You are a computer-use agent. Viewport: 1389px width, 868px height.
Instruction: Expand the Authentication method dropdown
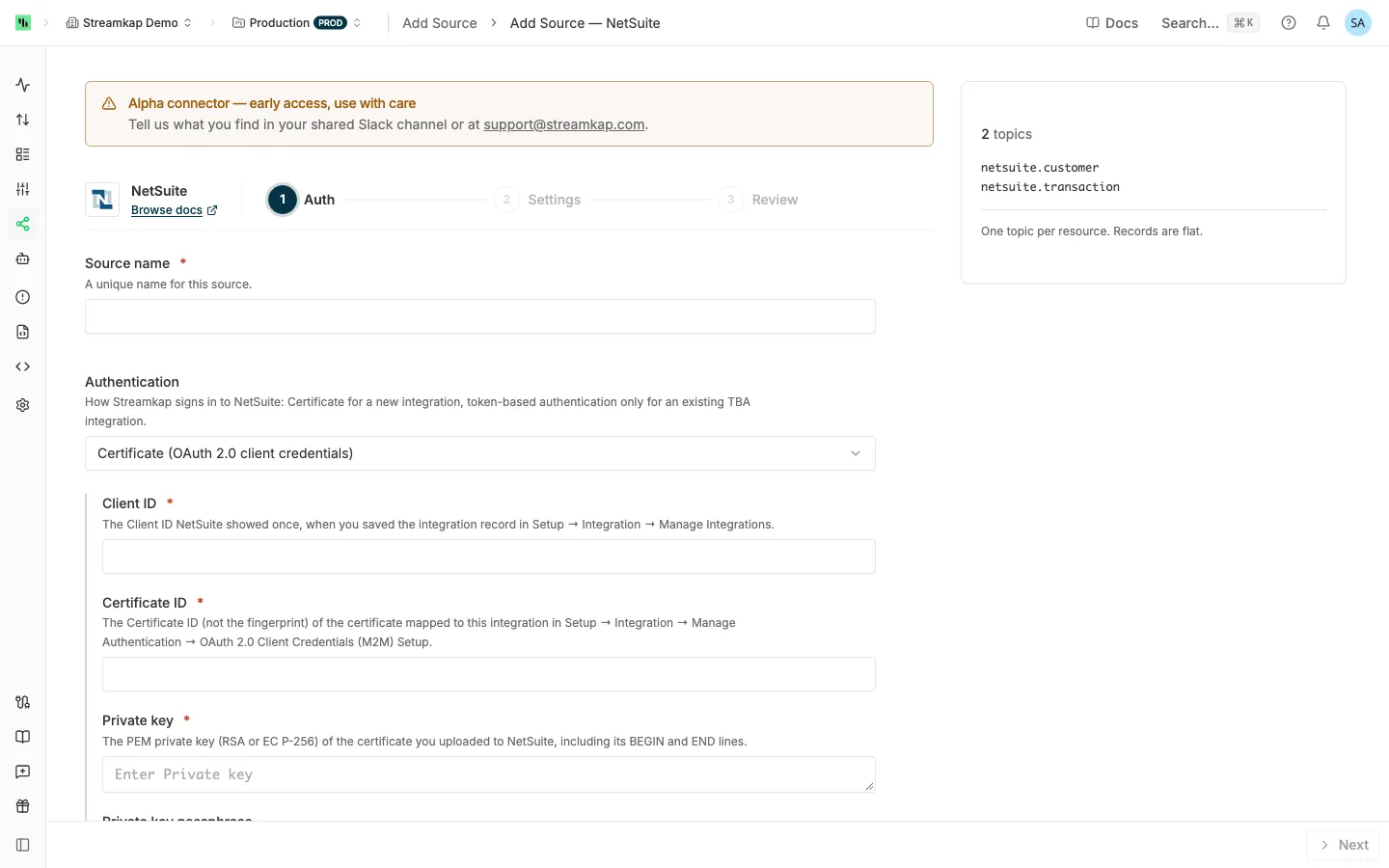tap(480, 453)
